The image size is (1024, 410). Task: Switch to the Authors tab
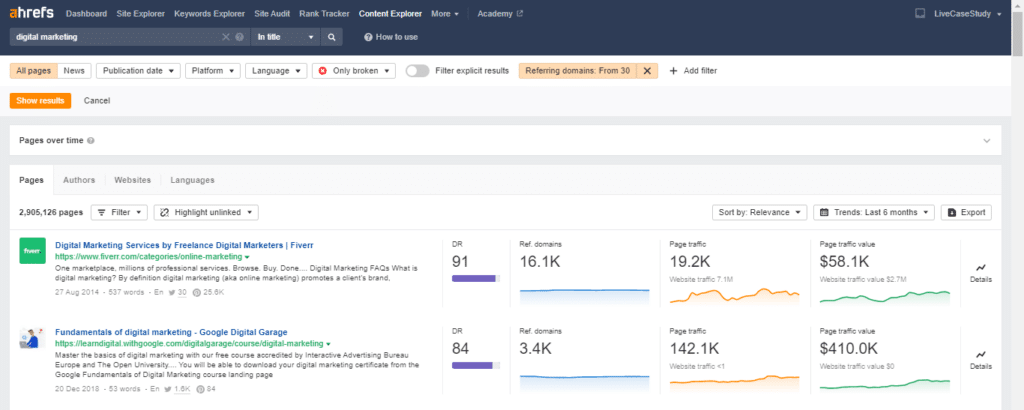point(79,180)
